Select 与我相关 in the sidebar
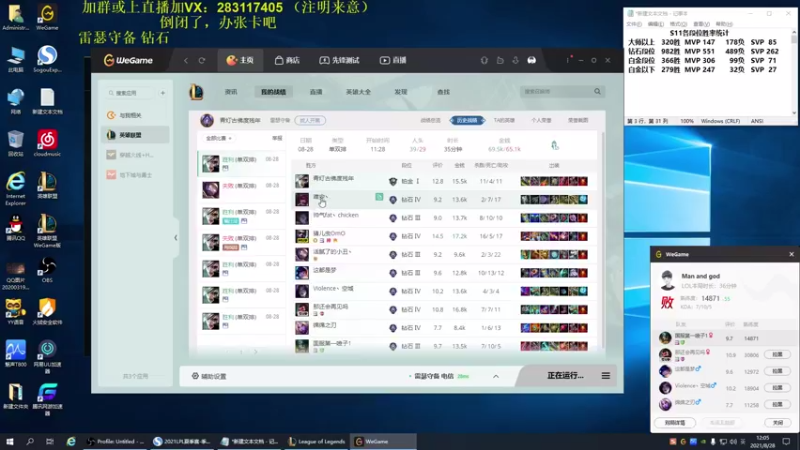 135,115
